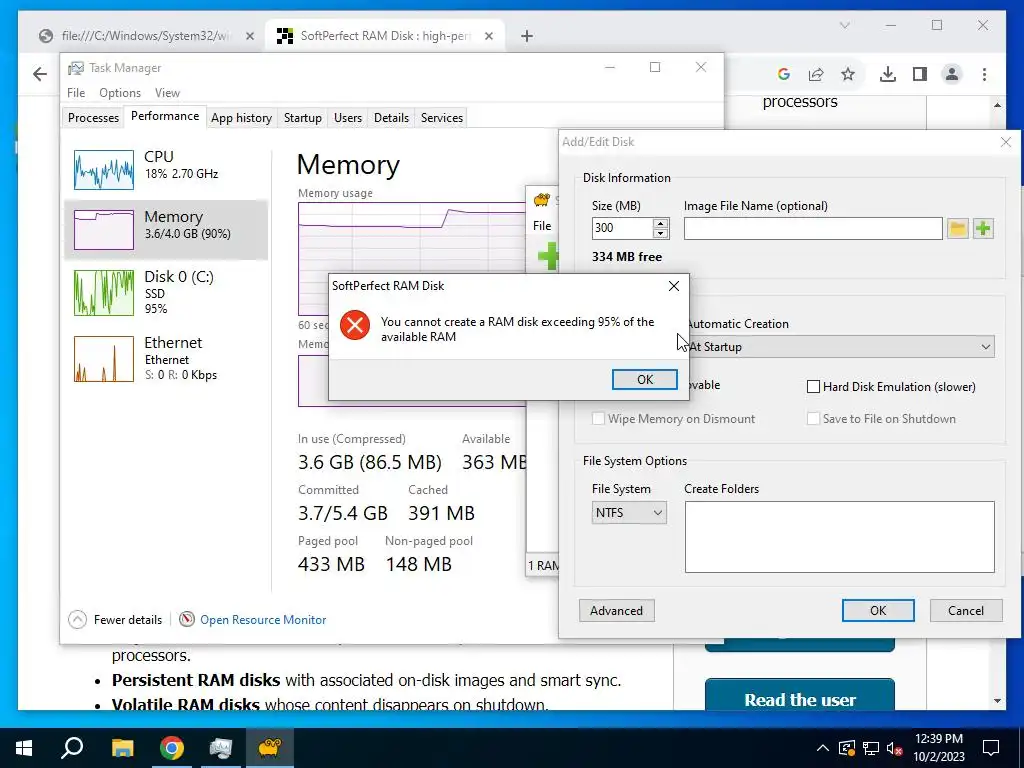Toggle Chrome side panel icon

click(920, 74)
